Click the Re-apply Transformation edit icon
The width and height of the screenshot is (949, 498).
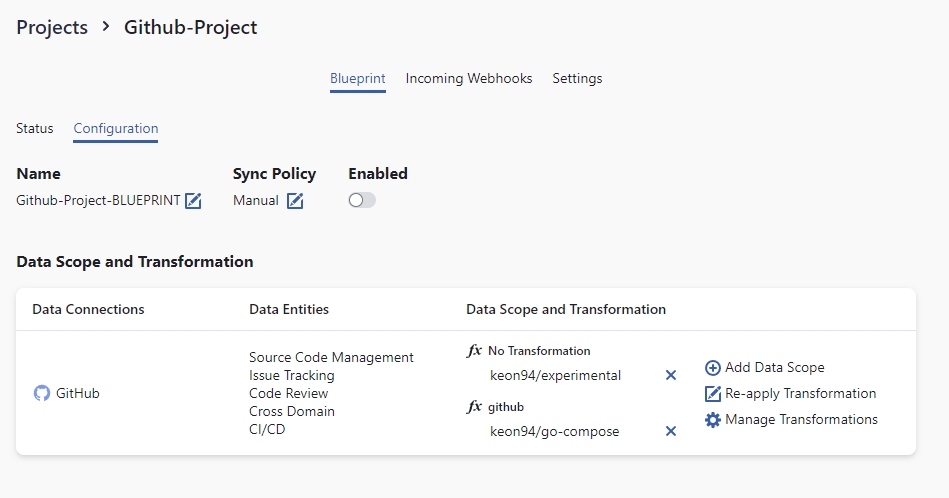[713, 394]
